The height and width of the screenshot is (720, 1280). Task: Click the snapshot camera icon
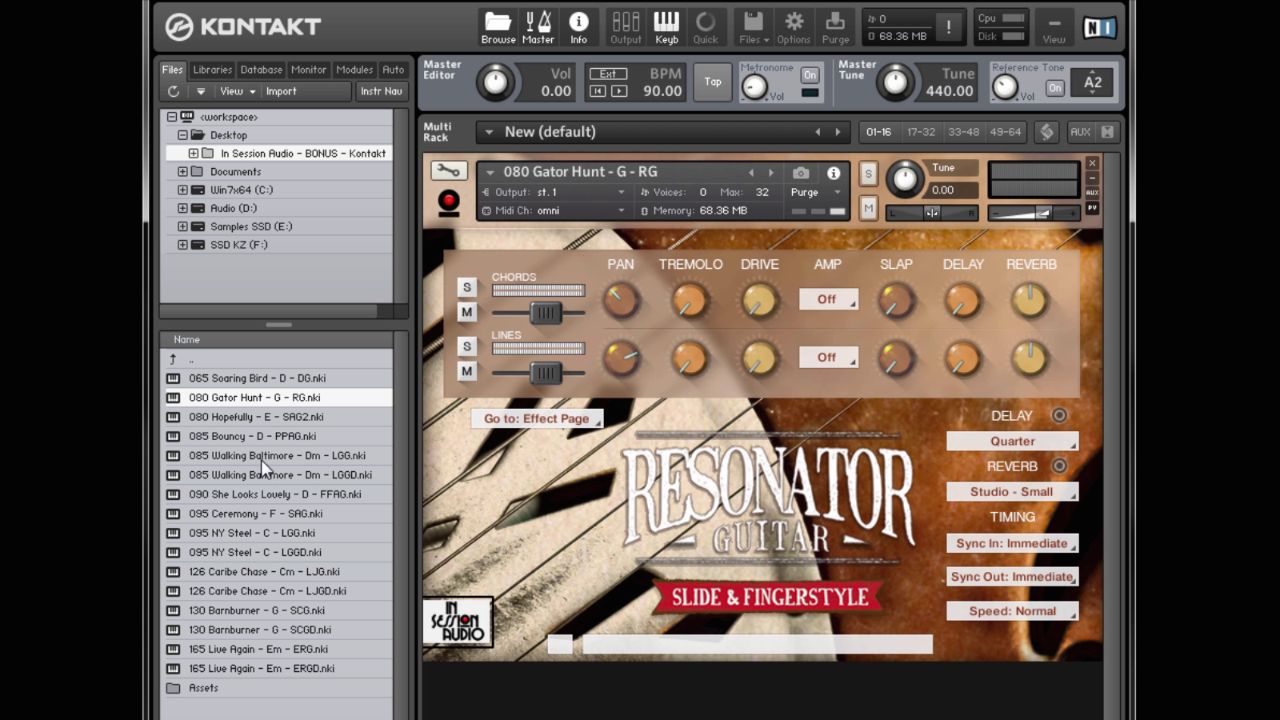pyautogui.click(x=801, y=173)
